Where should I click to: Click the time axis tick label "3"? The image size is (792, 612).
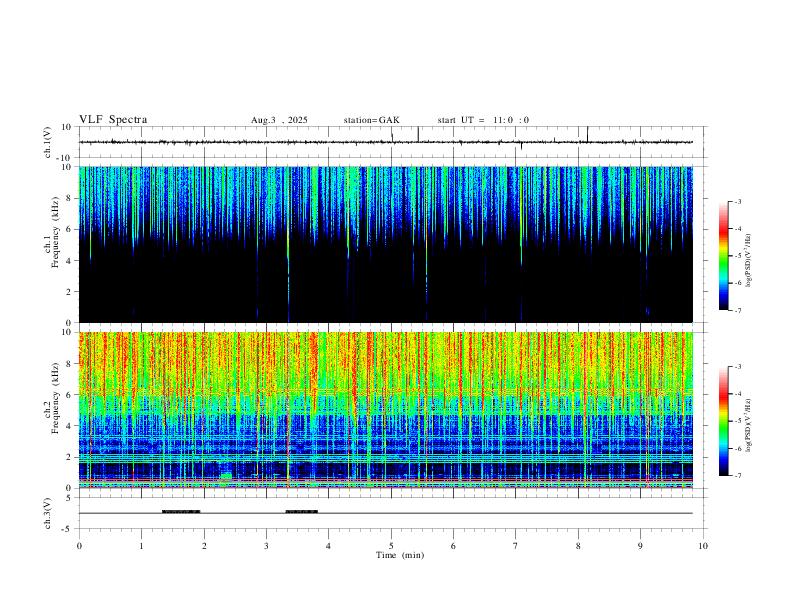pyautogui.click(x=266, y=546)
